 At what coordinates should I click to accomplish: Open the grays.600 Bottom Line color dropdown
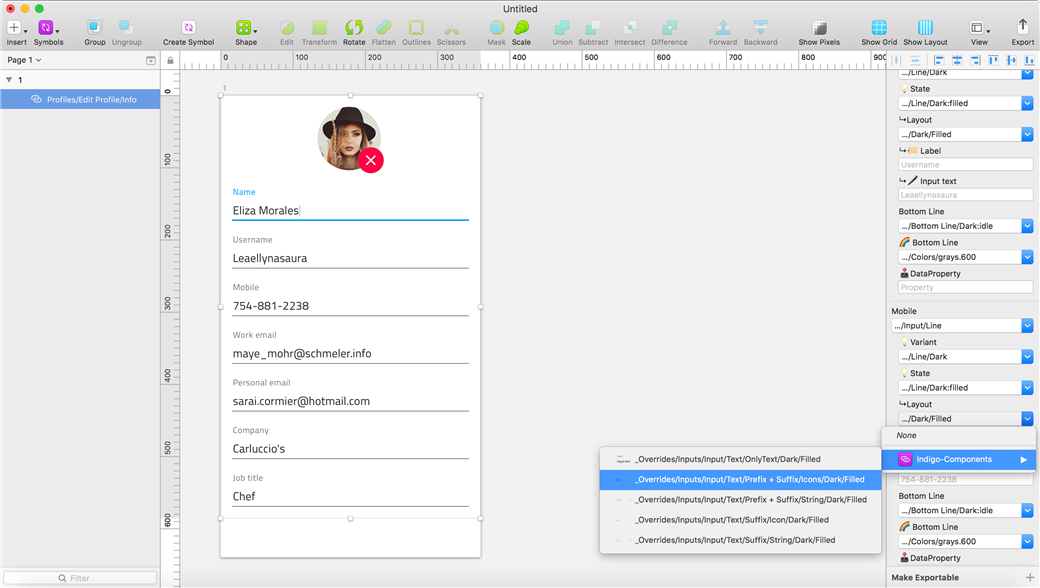[x=1027, y=257]
